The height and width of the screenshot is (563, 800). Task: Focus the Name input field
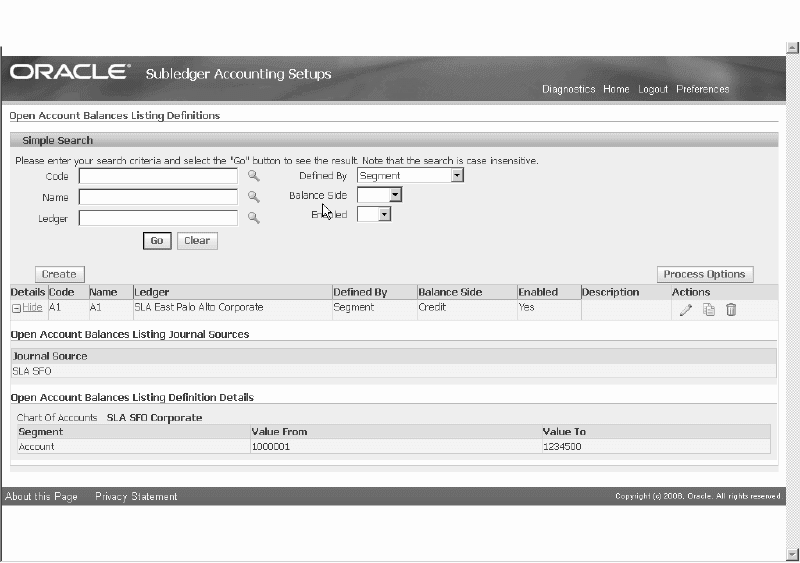[158, 197]
